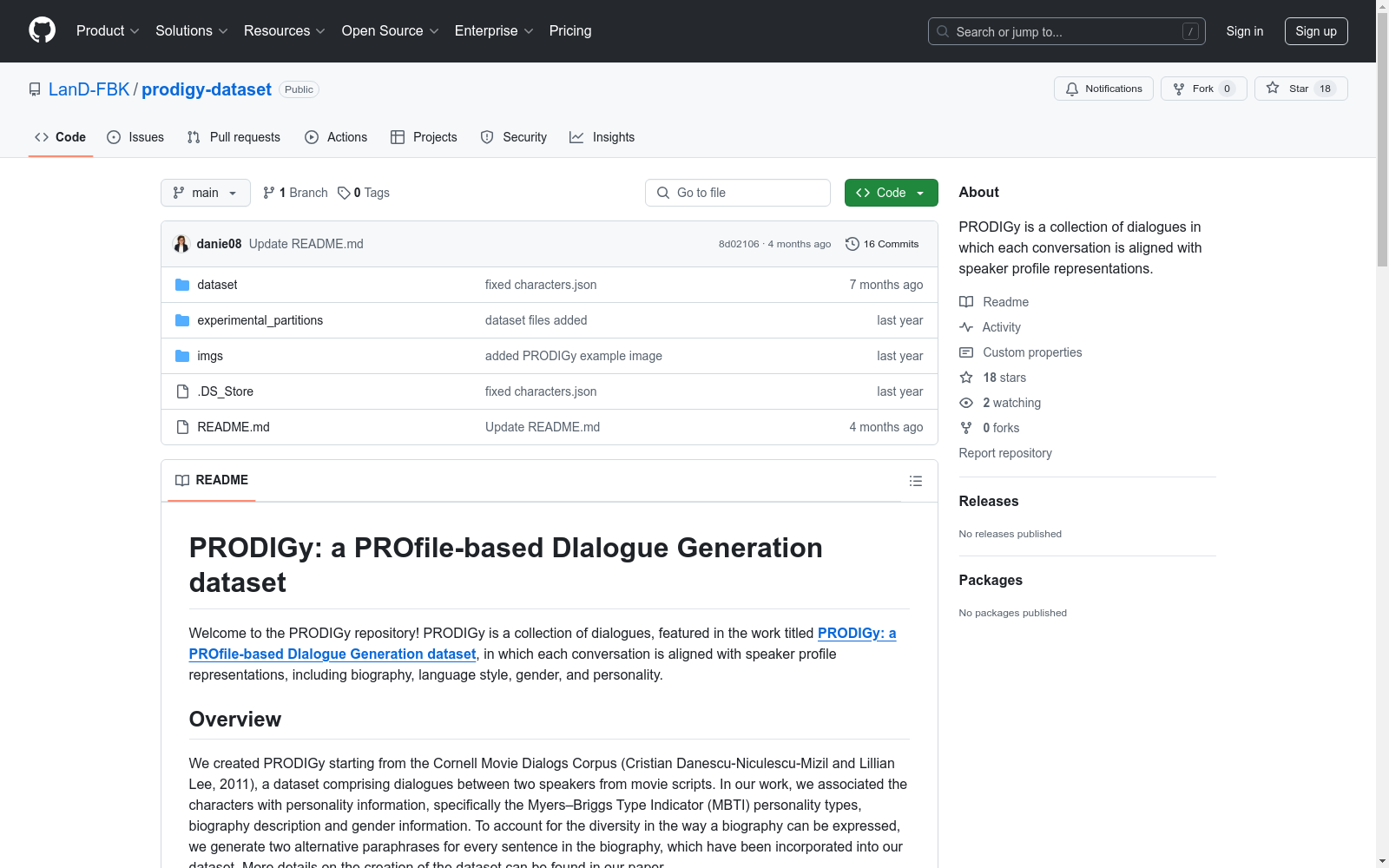
Task: Click the GitHub logo home icon
Action: (x=42, y=30)
